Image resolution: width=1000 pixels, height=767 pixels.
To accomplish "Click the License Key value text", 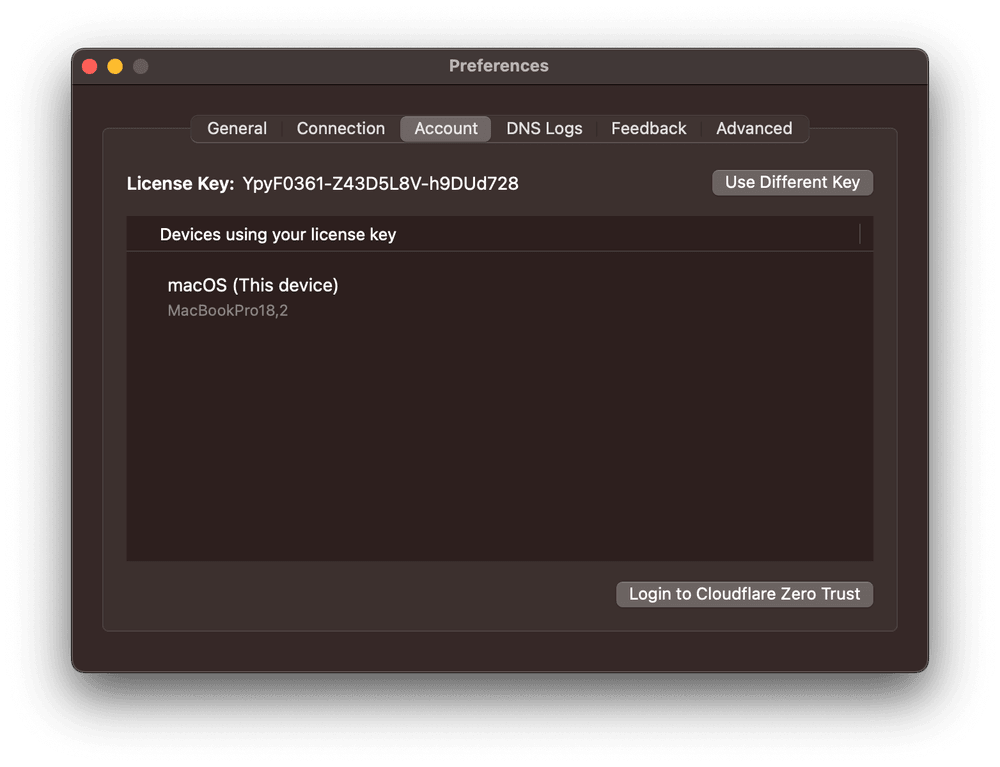I will pos(381,183).
